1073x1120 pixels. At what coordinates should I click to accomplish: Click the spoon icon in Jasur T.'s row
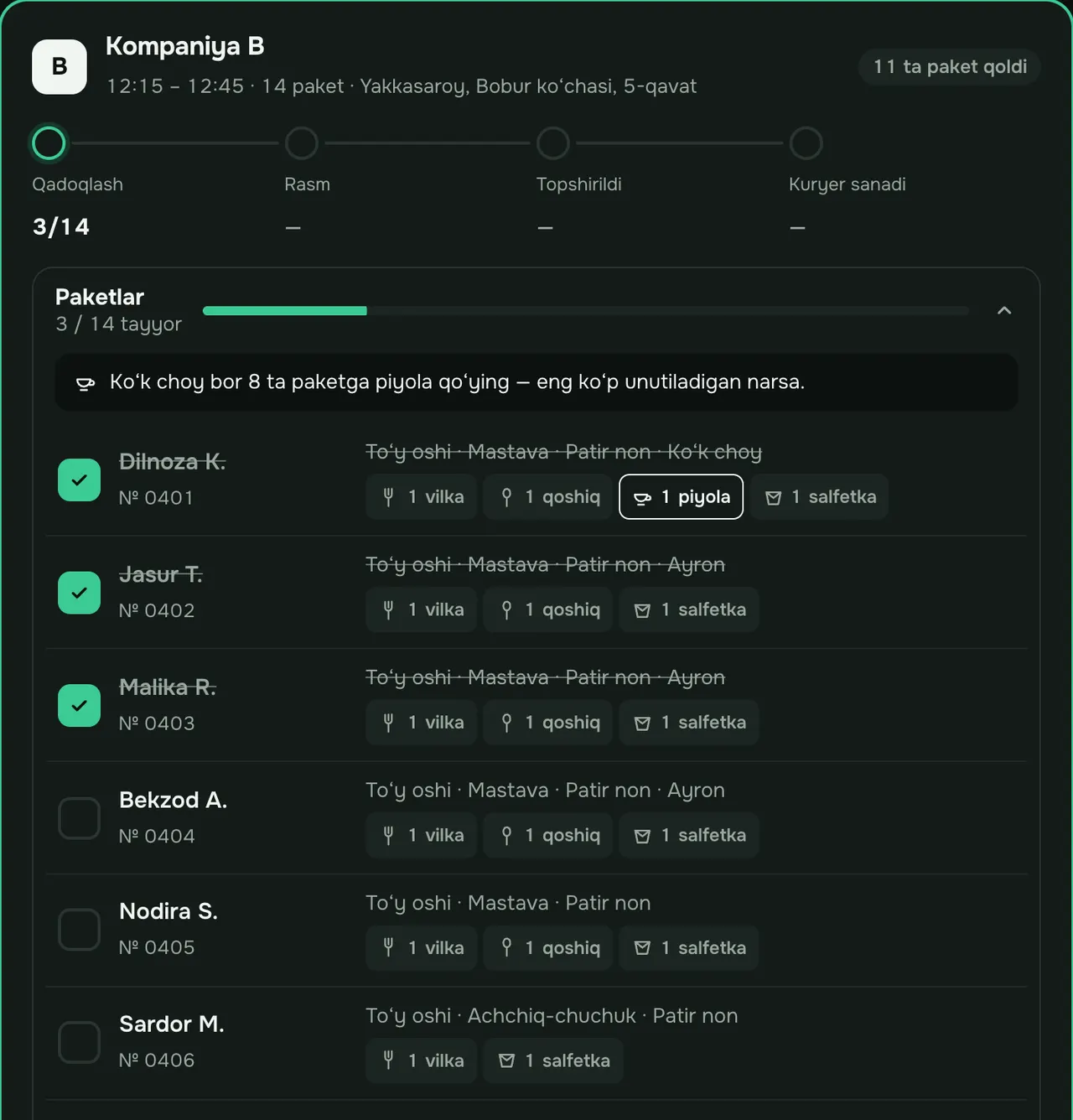(506, 609)
